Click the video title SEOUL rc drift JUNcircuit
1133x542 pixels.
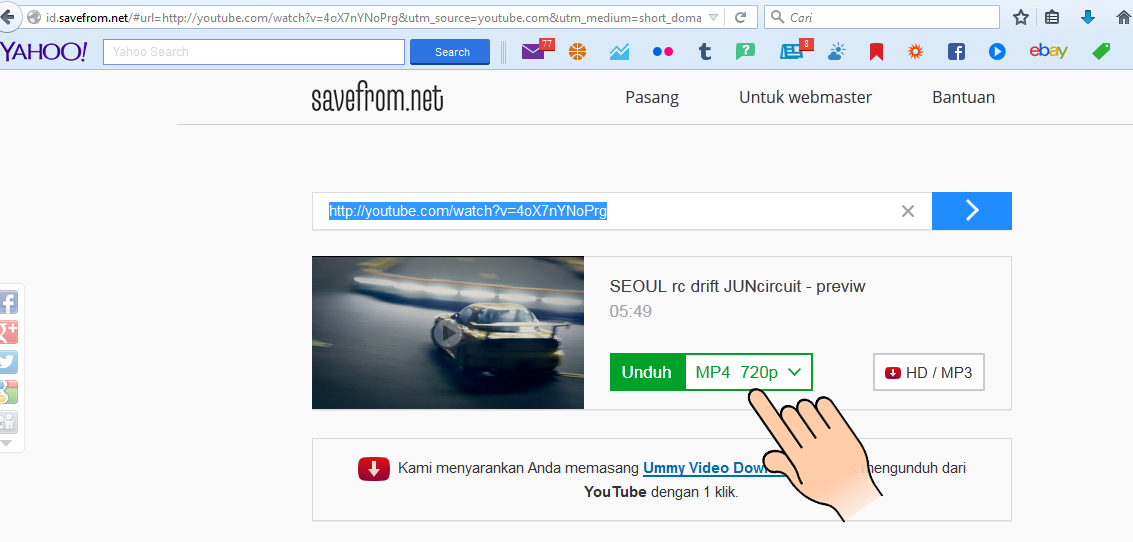click(x=738, y=286)
